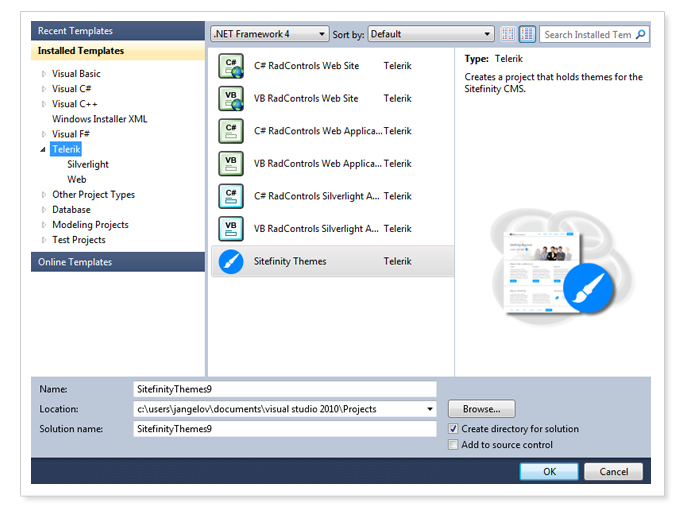Expand the Other Project Types node

coord(44,195)
